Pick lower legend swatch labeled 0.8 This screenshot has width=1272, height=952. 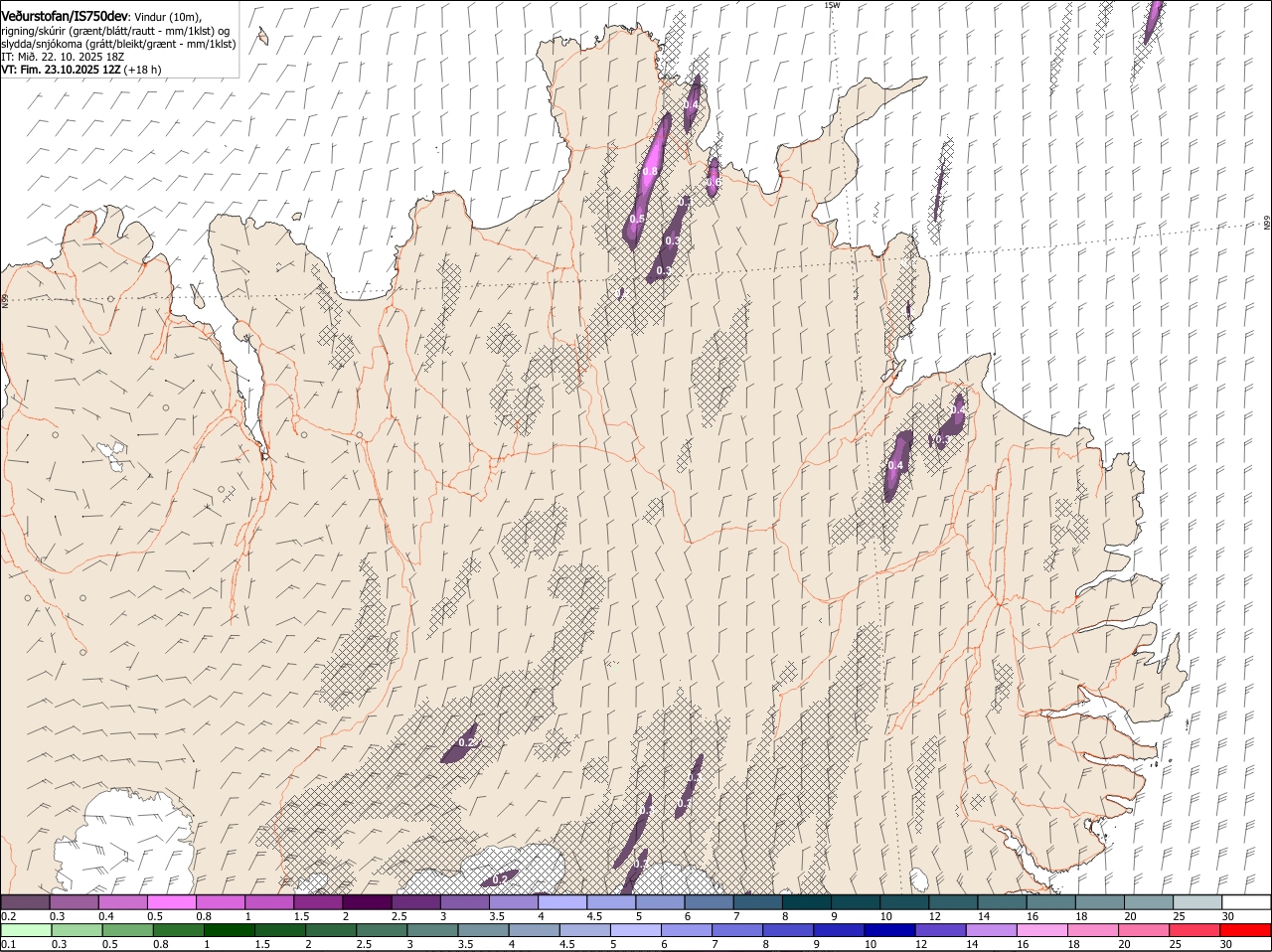178,930
